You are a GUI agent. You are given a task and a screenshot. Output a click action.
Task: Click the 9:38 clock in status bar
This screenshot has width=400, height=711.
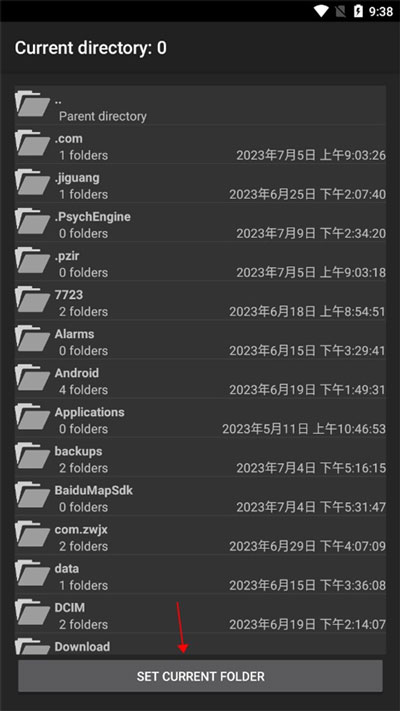381,11
